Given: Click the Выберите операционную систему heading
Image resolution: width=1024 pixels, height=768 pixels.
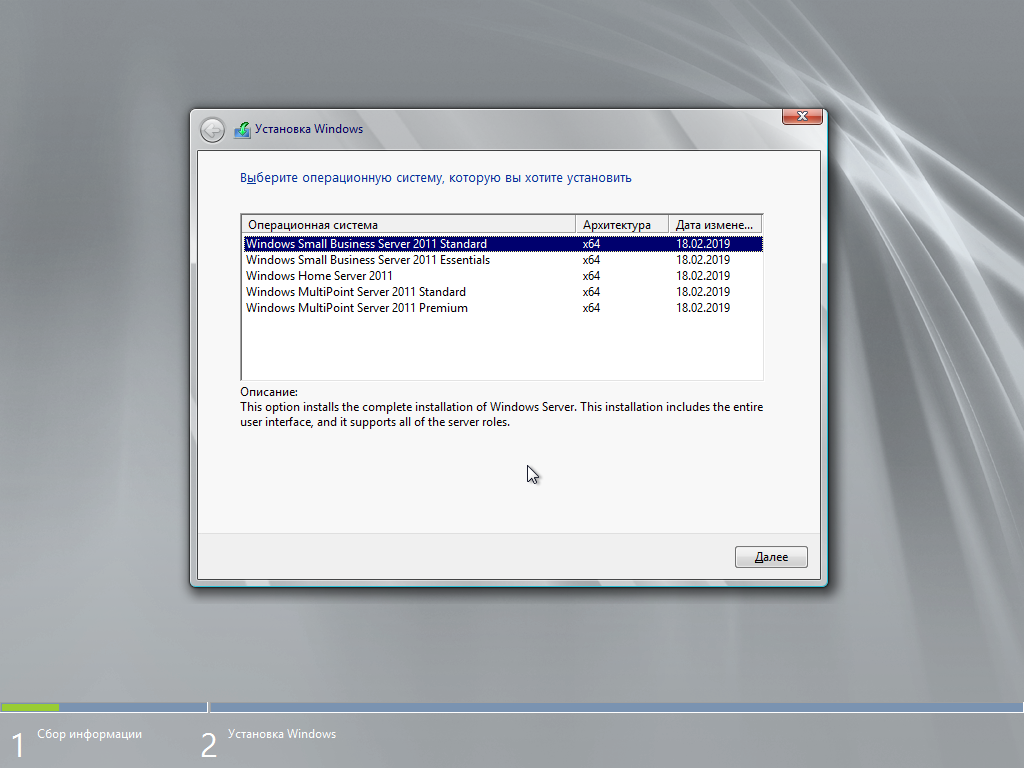Looking at the screenshot, I should (x=436, y=178).
